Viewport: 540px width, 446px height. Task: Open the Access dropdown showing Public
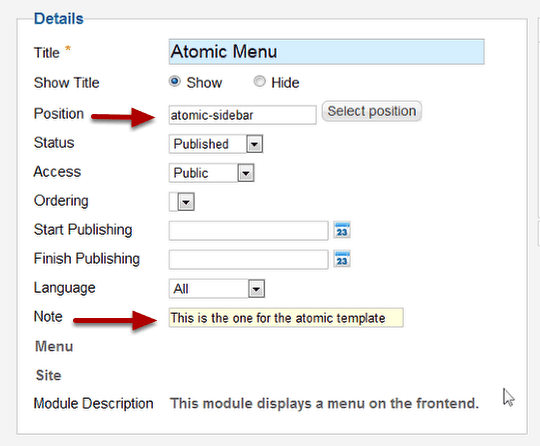coord(211,173)
